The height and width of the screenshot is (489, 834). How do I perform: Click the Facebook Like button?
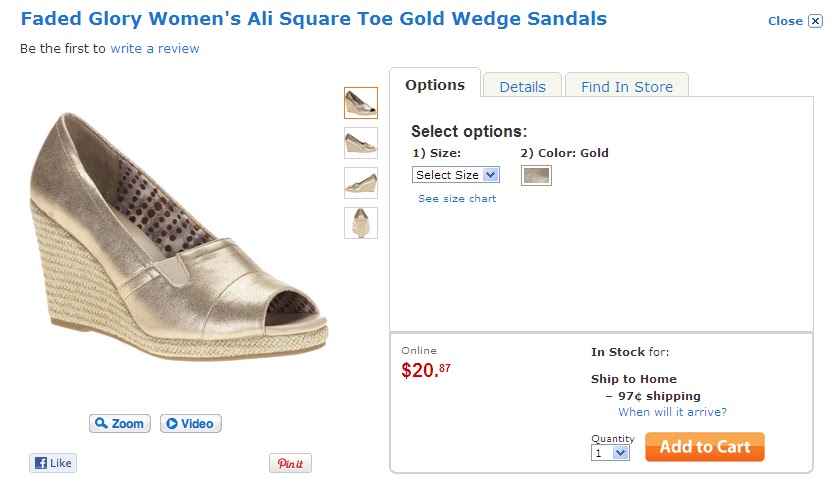(53, 463)
